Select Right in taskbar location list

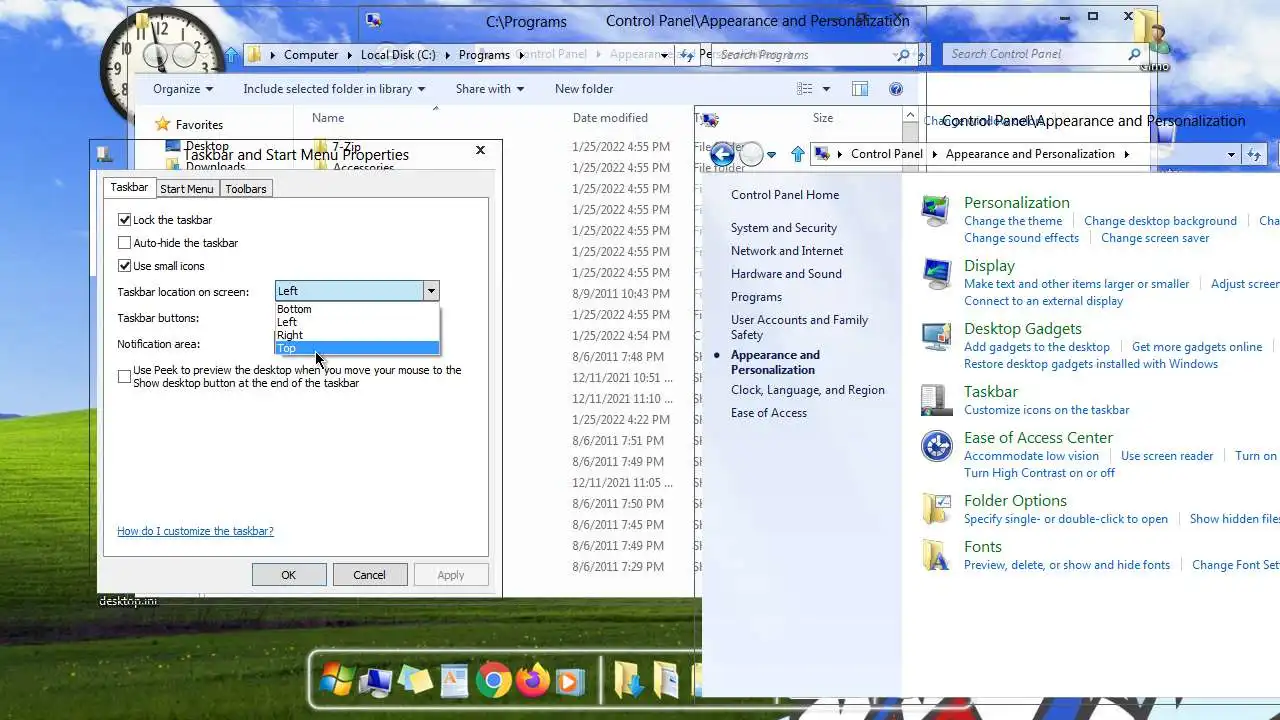357,335
